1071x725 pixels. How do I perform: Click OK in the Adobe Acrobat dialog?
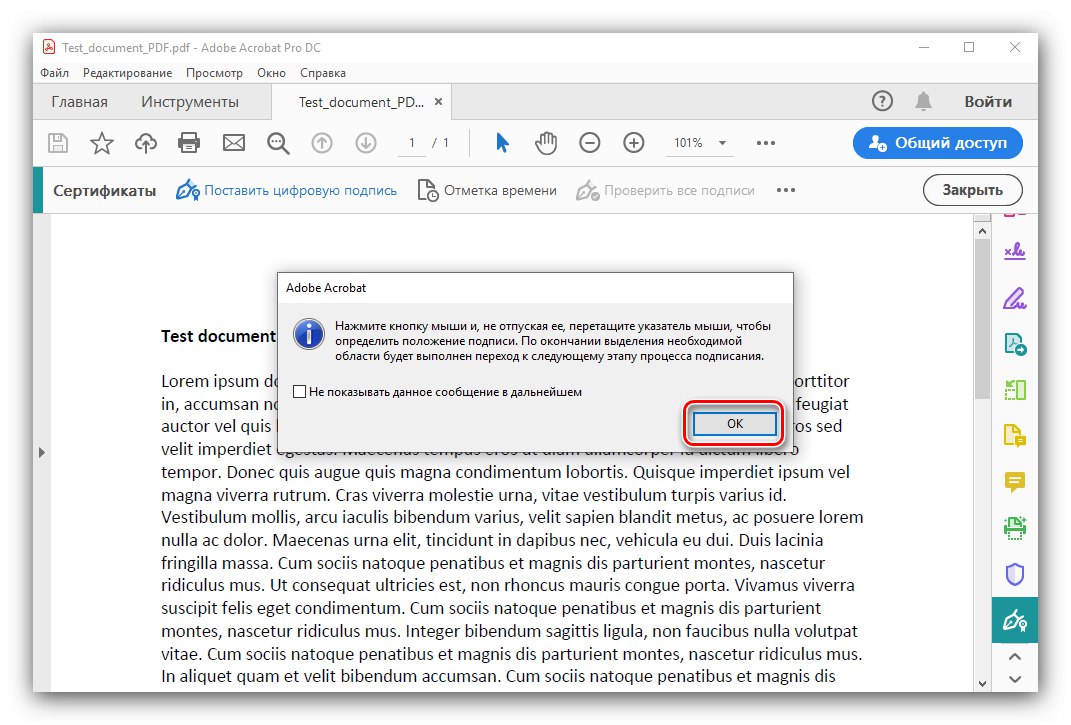click(x=734, y=424)
